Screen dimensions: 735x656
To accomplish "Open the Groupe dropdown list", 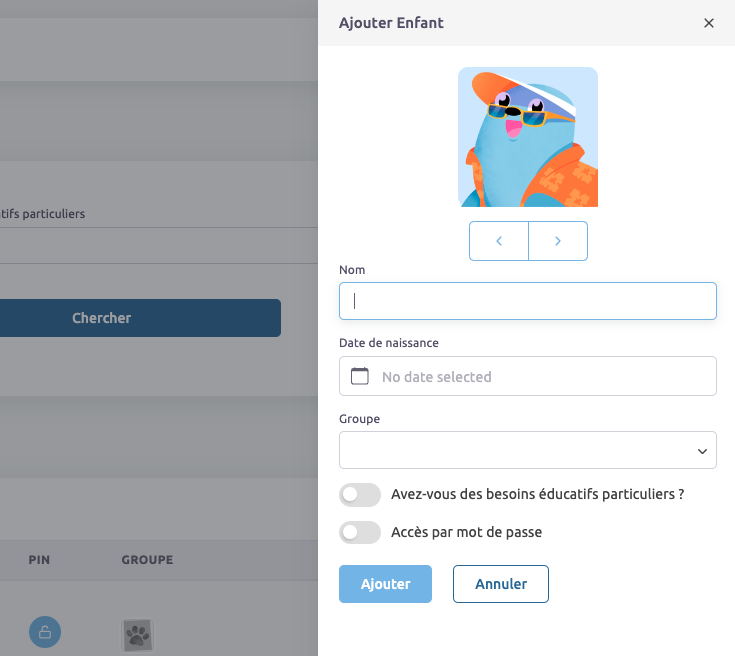I will click(527, 450).
